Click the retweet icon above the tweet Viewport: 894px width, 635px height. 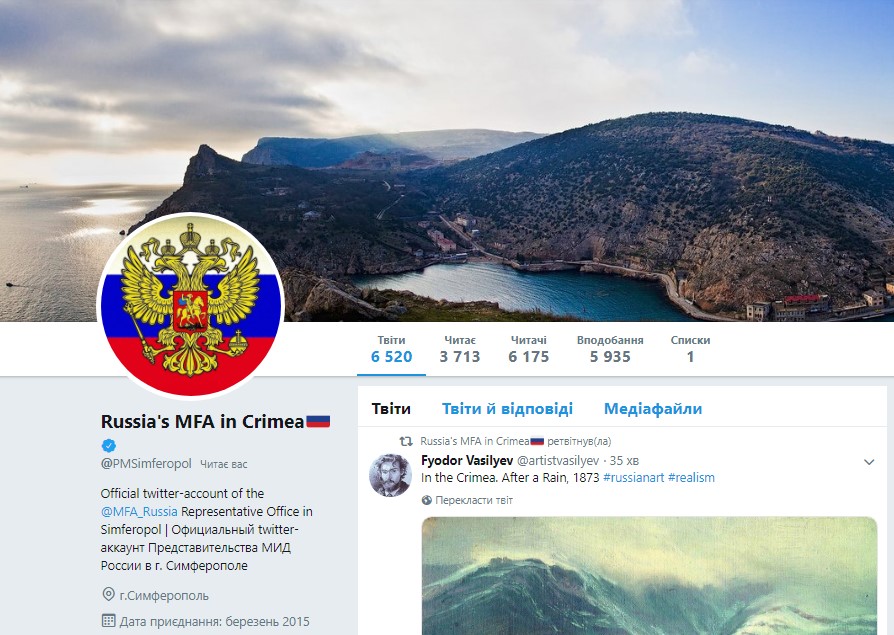pos(405,441)
